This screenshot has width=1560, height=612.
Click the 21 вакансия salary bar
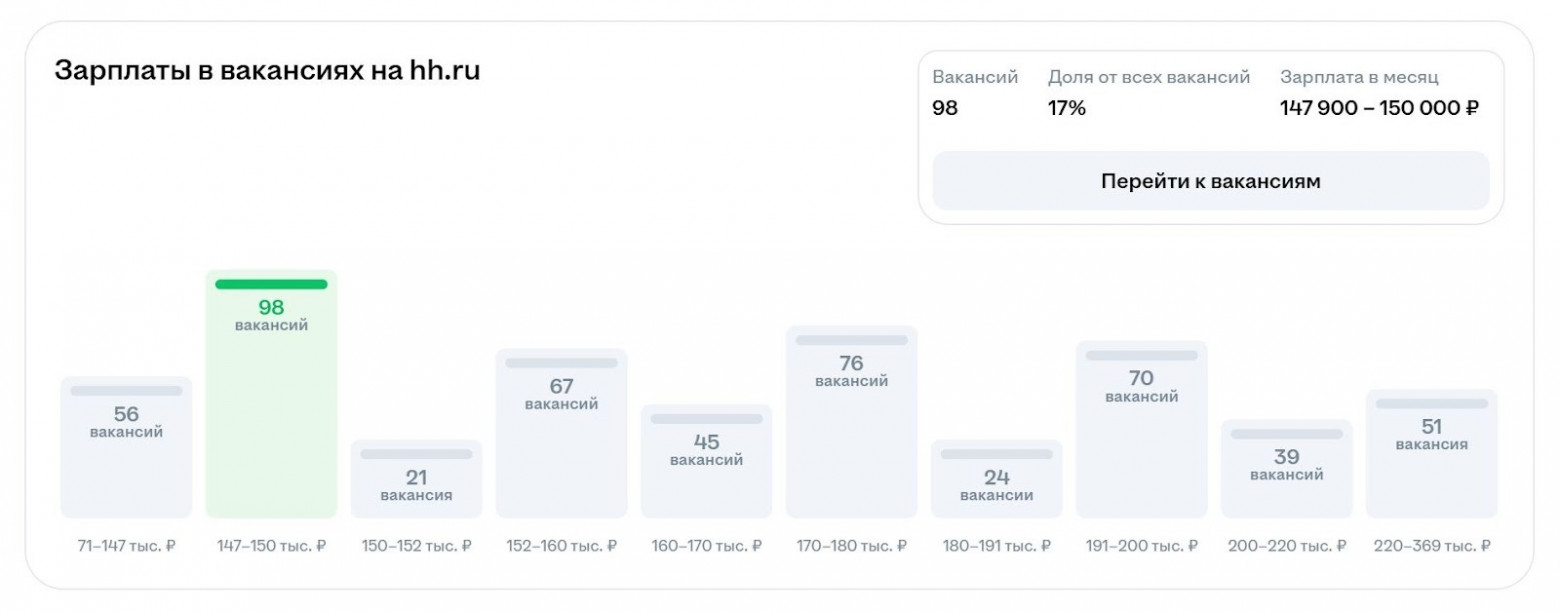click(x=416, y=479)
